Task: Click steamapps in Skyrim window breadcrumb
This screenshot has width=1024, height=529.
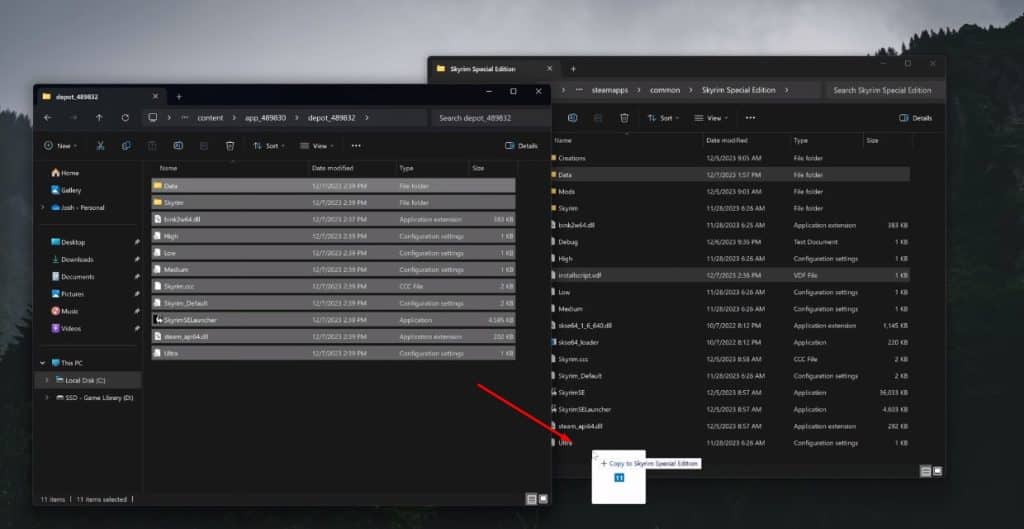Action: click(610, 90)
